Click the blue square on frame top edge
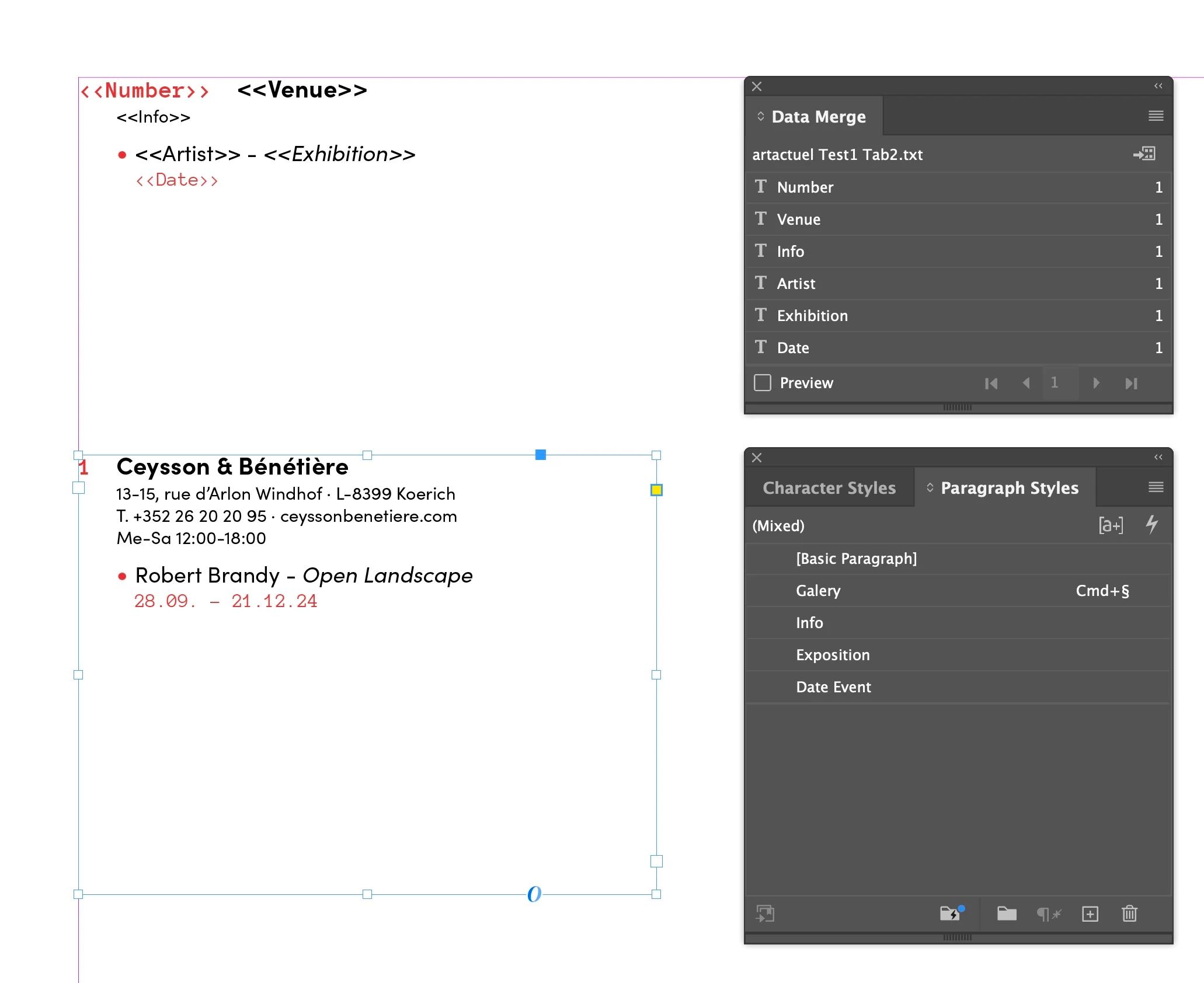1204x983 pixels. (541, 455)
